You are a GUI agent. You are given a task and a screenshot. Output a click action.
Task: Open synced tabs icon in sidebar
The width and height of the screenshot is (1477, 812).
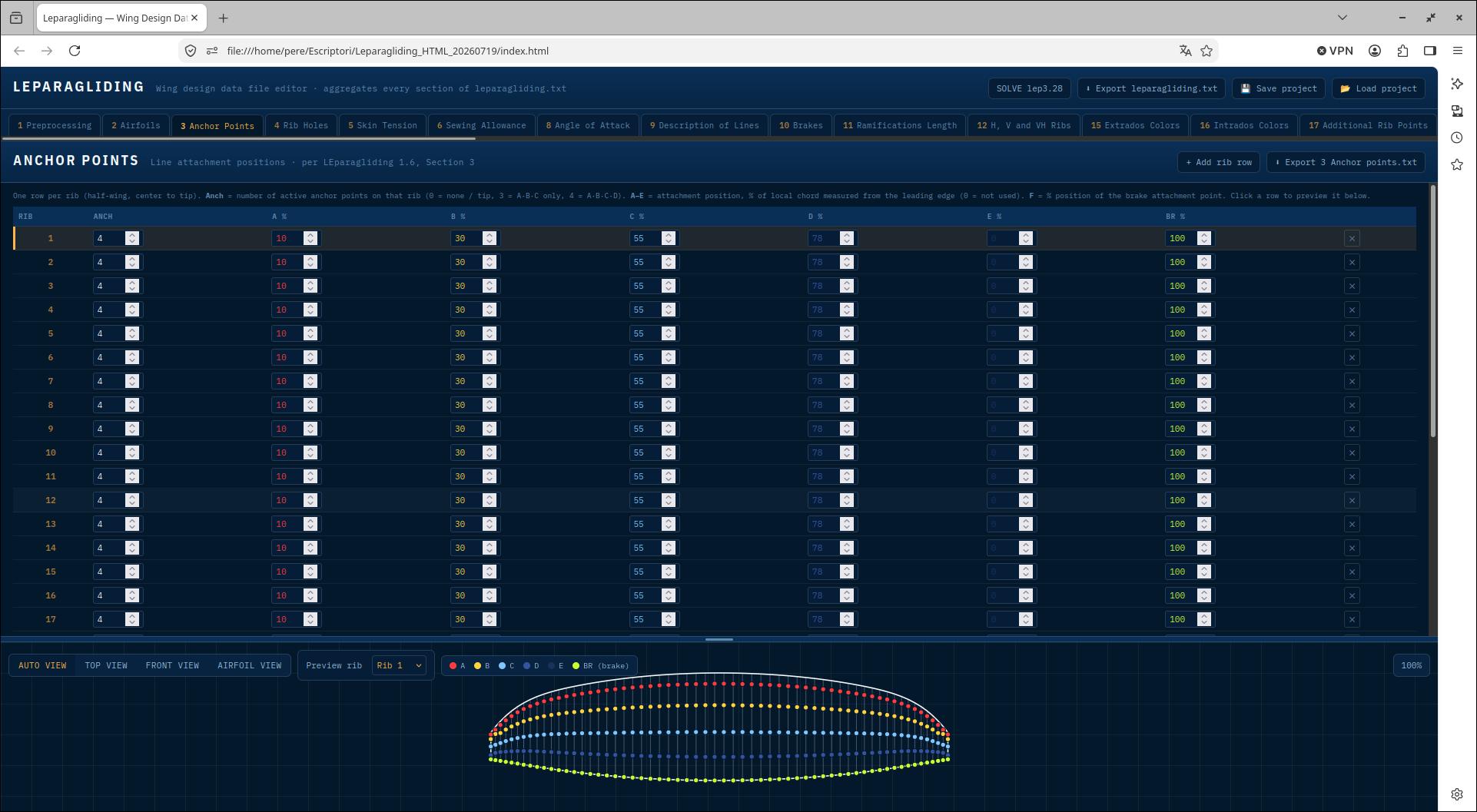(1457, 111)
